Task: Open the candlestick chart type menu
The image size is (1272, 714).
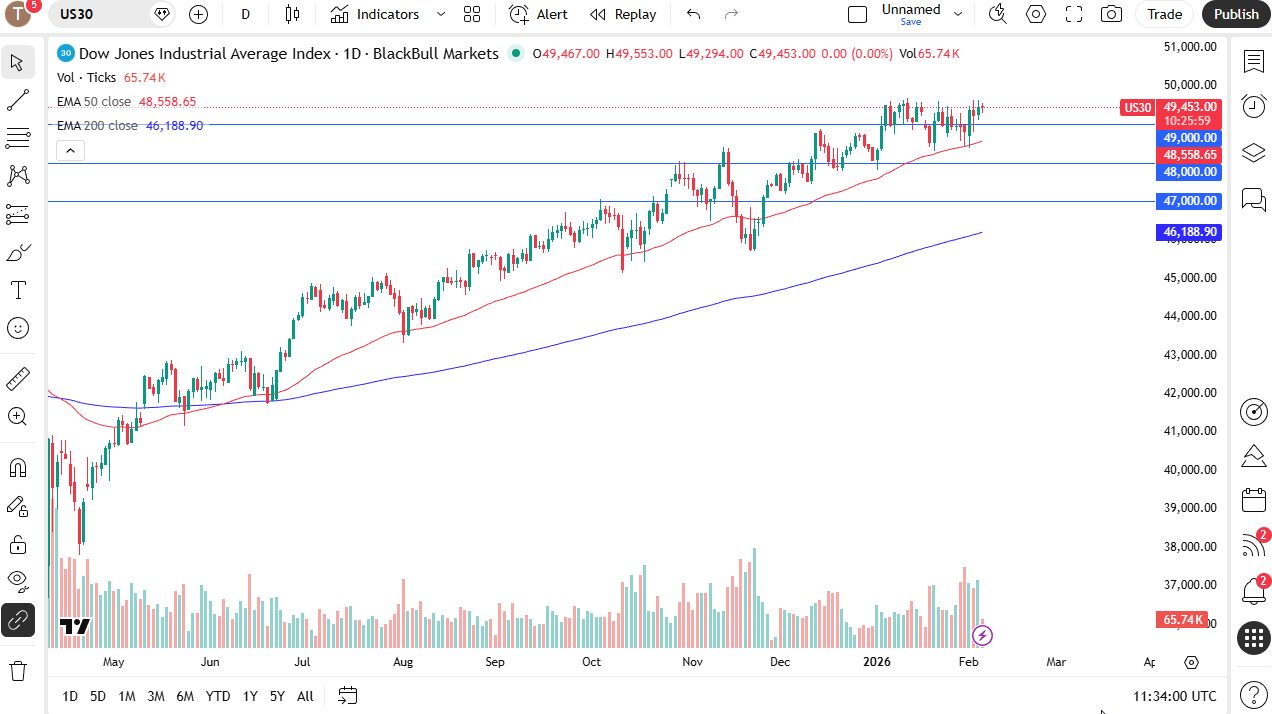Action: click(292, 14)
